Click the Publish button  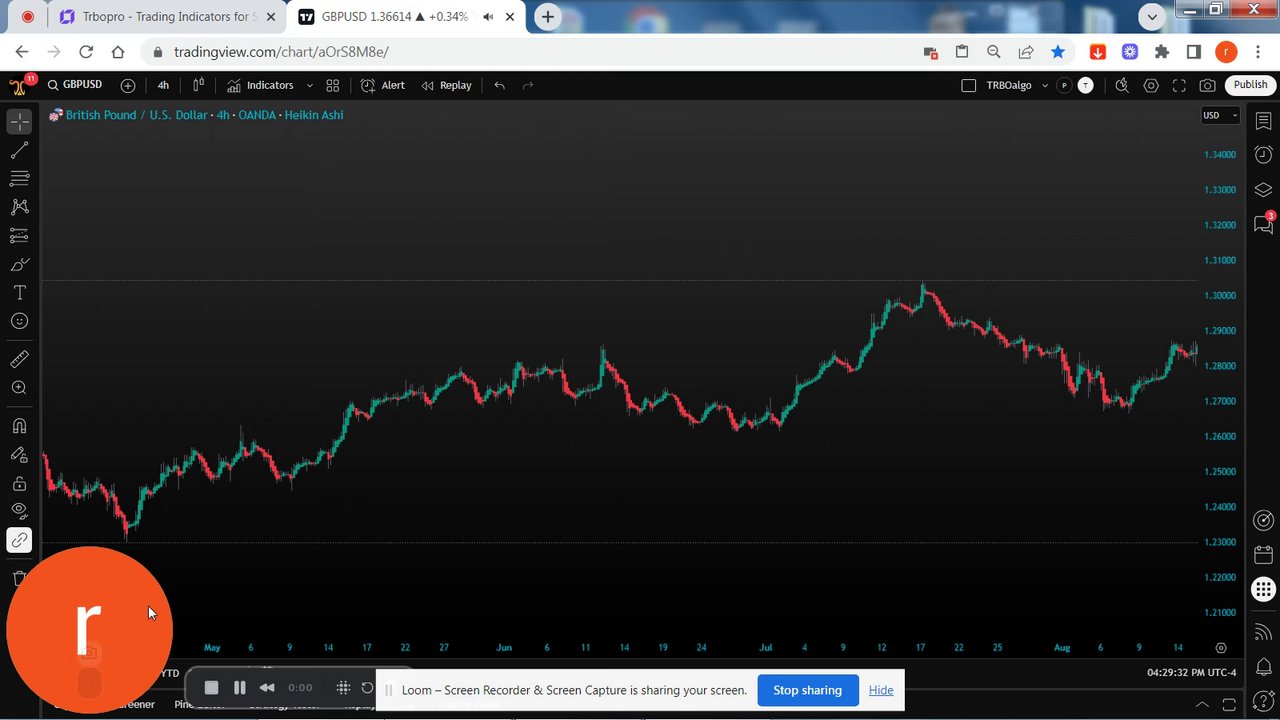(1250, 85)
